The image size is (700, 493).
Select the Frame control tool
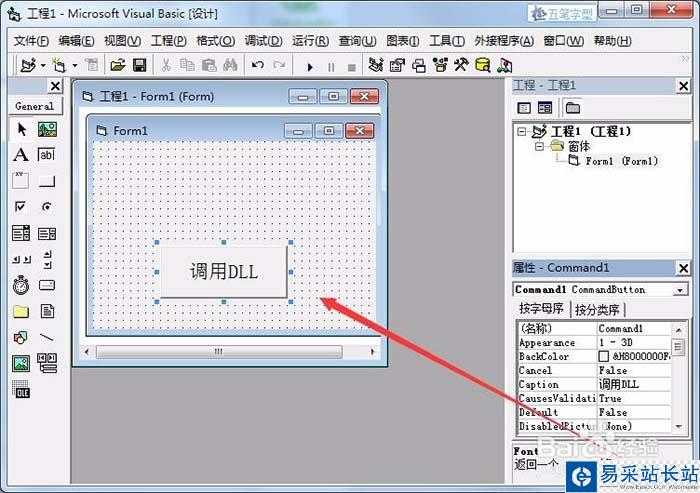[21, 180]
